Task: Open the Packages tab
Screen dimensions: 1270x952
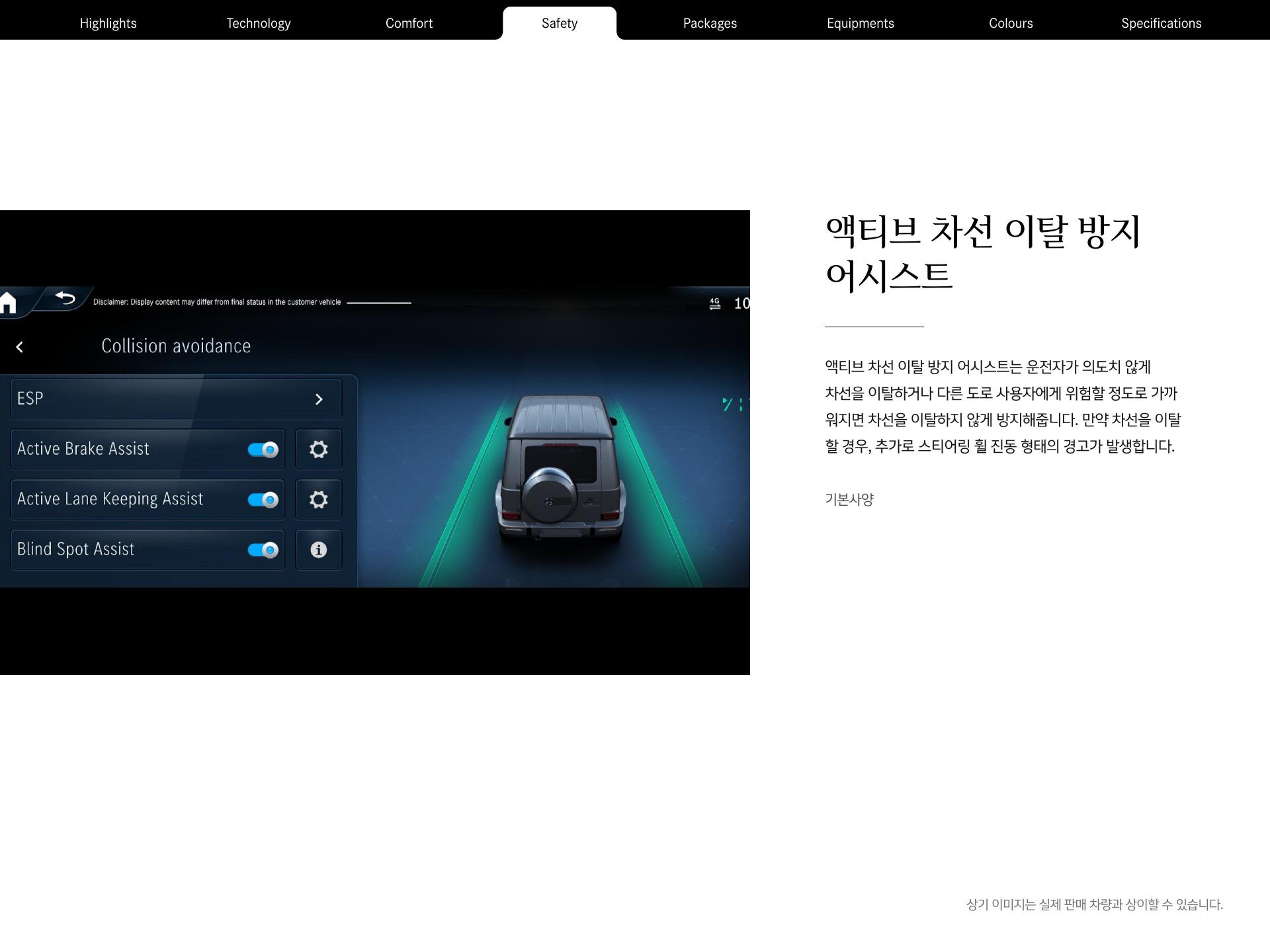Action: [x=710, y=23]
